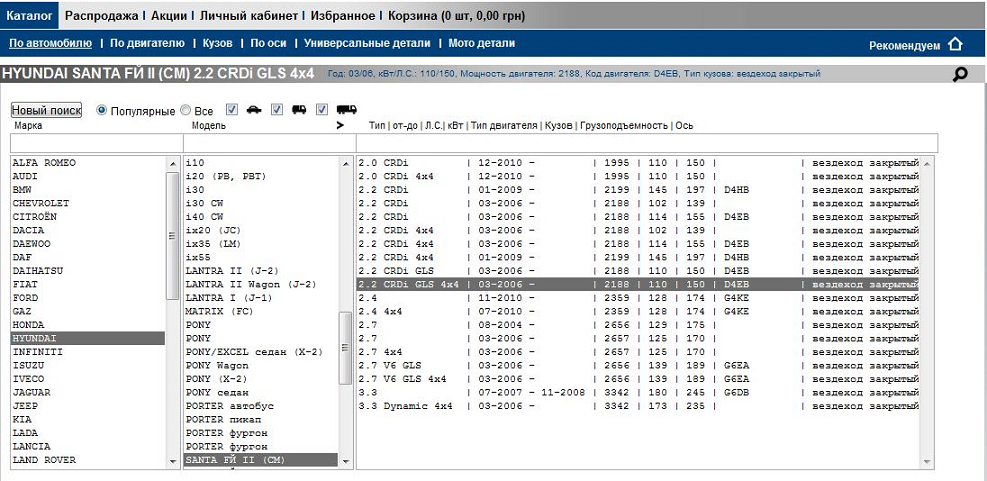Click the Модель list scrollbar thumb

(x=345, y=348)
